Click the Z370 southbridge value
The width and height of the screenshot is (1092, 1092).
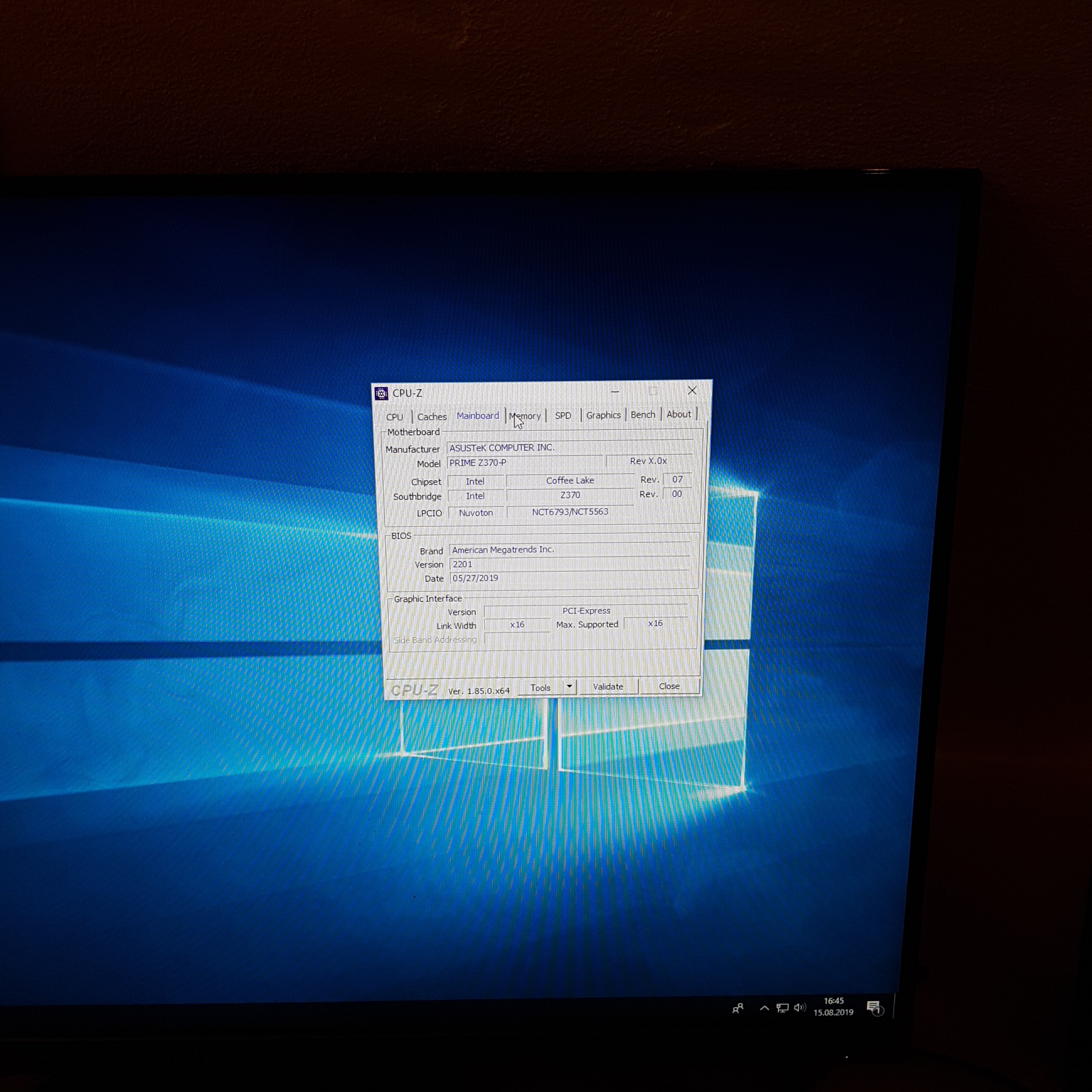pos(570,494)
